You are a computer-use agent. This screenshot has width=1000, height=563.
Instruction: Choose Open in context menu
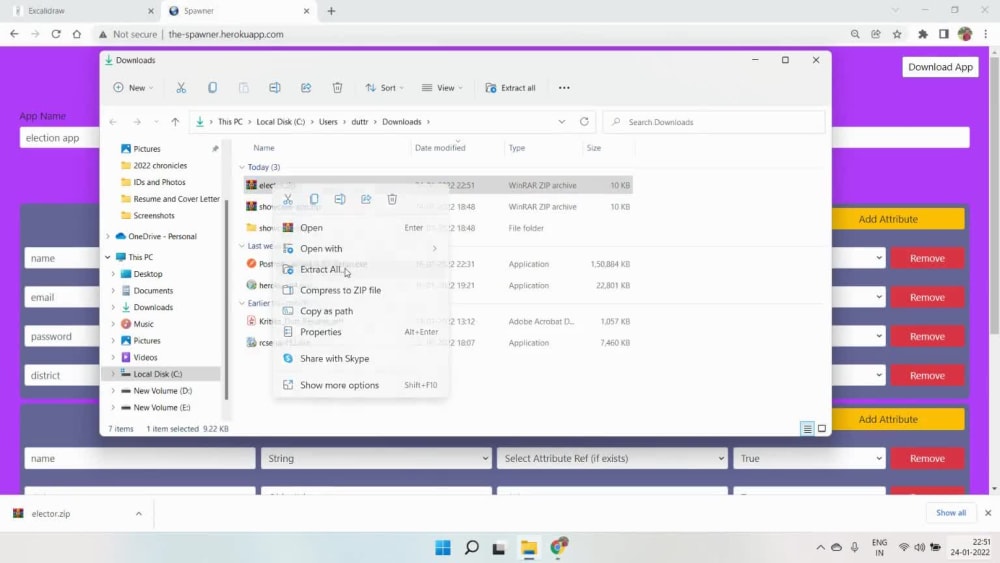click(360, 228)
